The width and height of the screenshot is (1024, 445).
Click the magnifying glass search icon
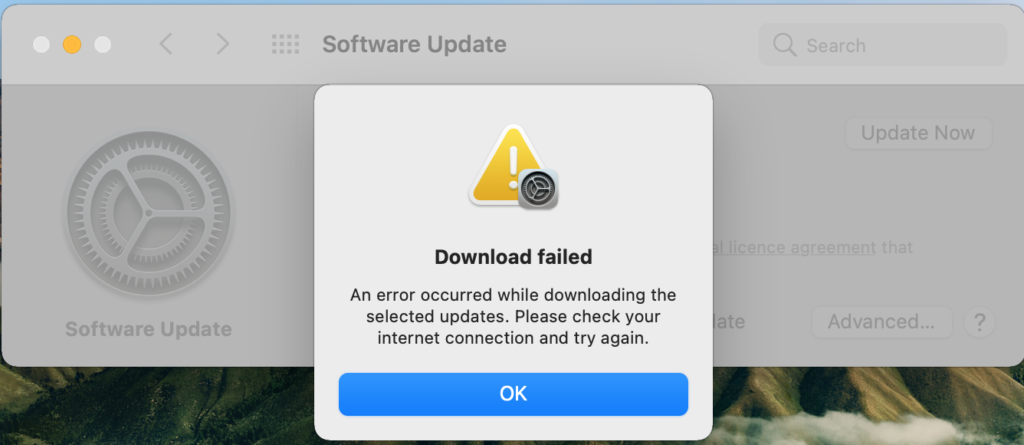click(x=784, y=45)
